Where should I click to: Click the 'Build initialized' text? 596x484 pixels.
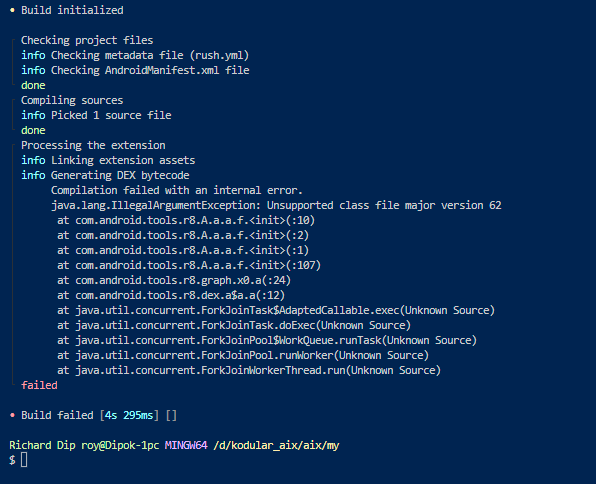(72, 10)
